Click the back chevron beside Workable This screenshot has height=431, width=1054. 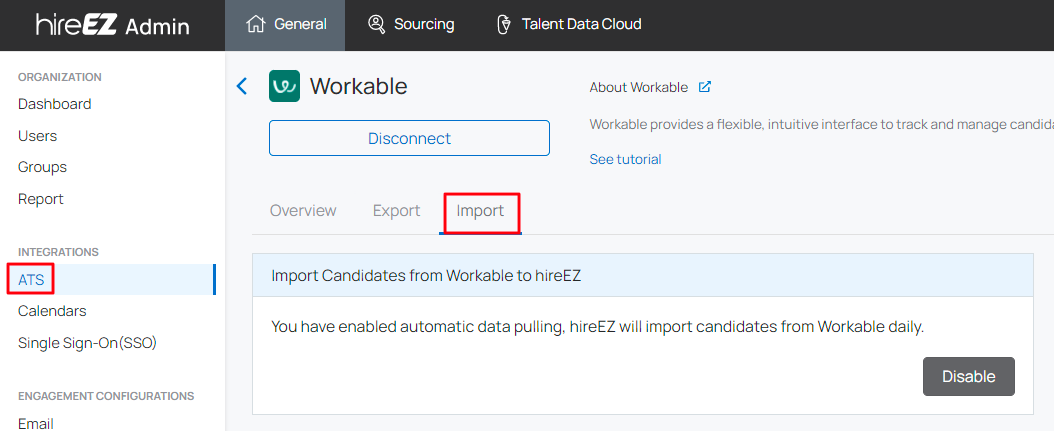(x=242, y=86)
